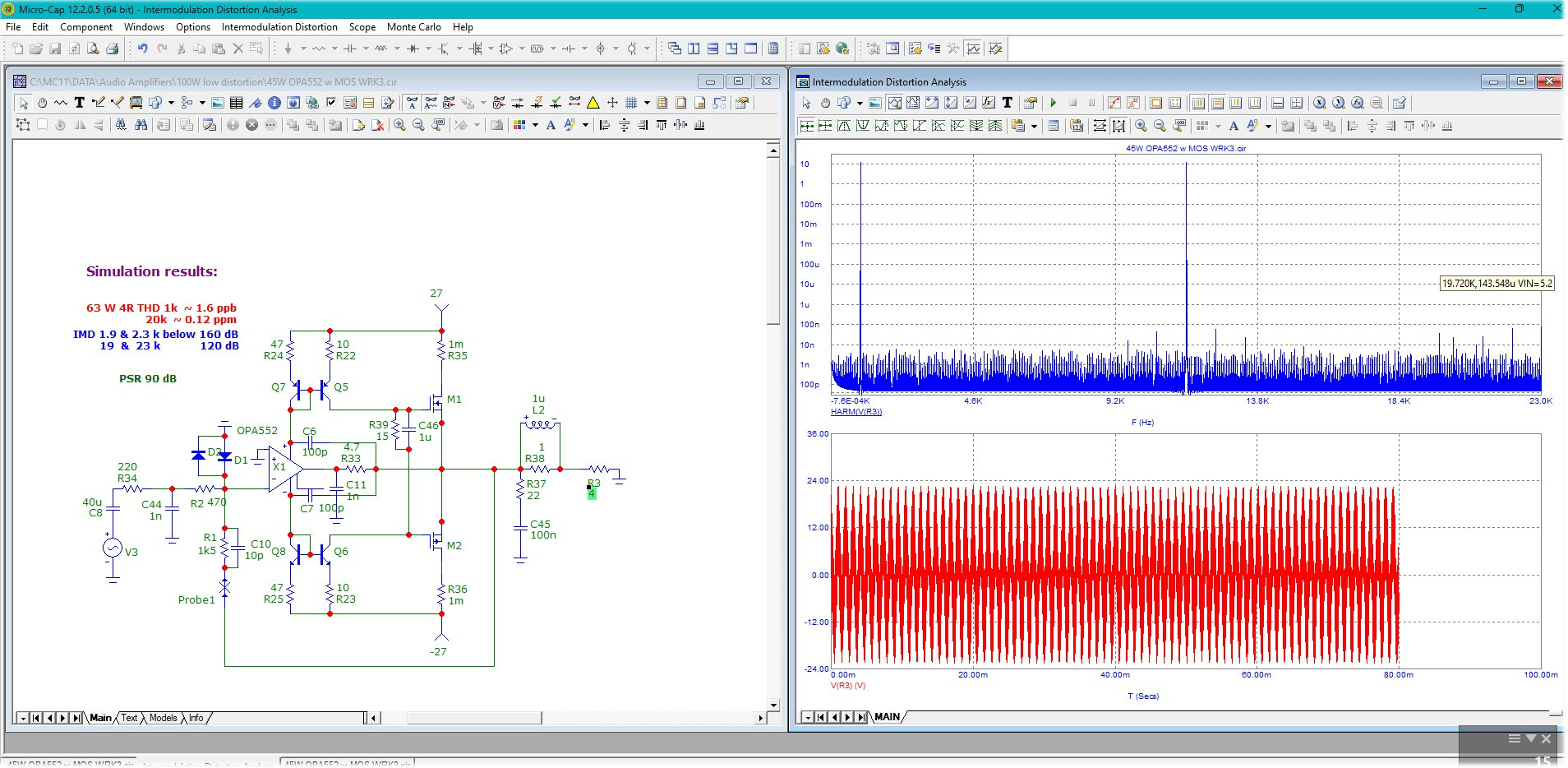This screenshot has width=1568, height=768.
Task: Select the wire drawing tool in schematic toolbar
Action: point(99,103)
